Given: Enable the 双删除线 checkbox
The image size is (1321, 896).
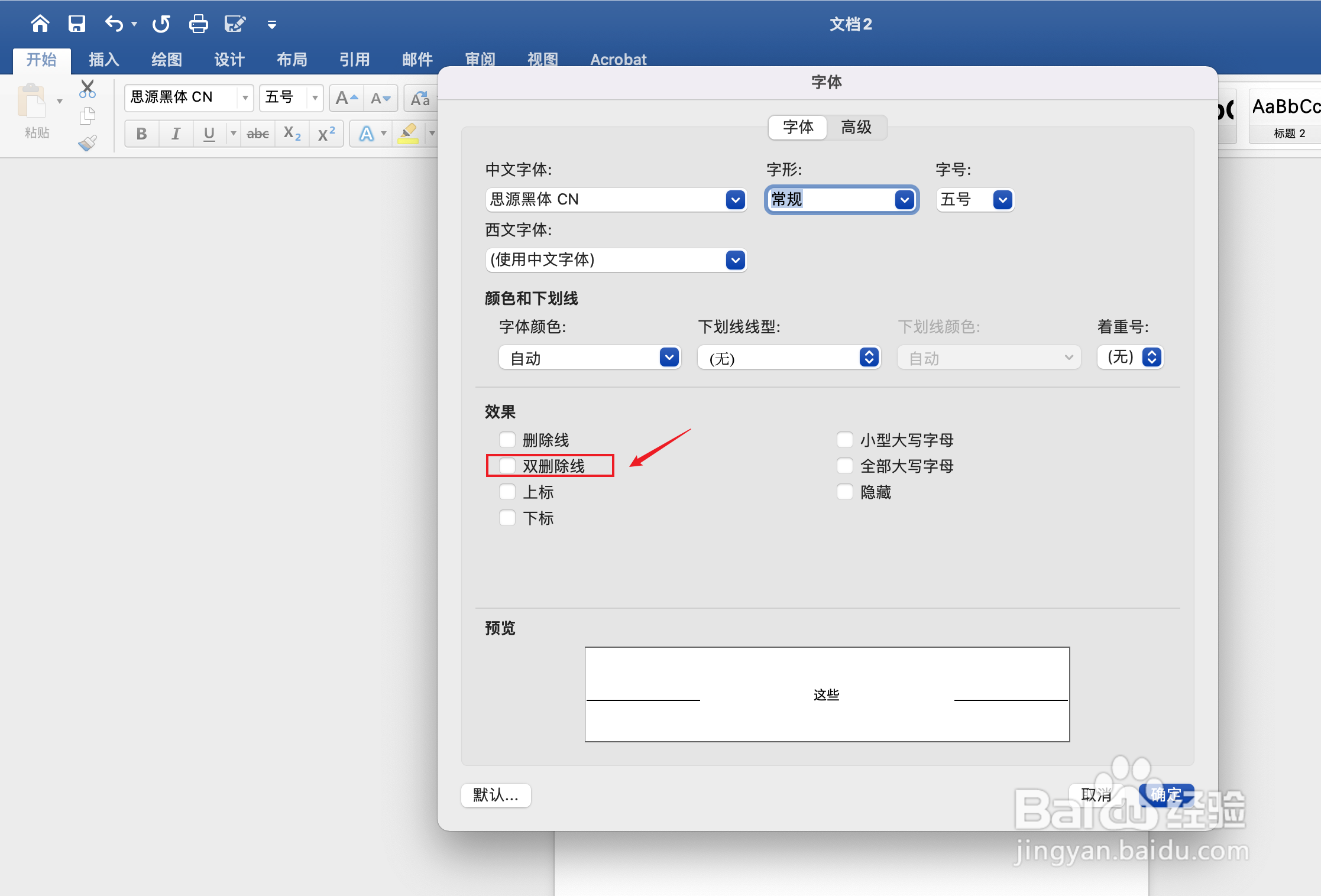Looking at the screenshot, I should point(507,466).
